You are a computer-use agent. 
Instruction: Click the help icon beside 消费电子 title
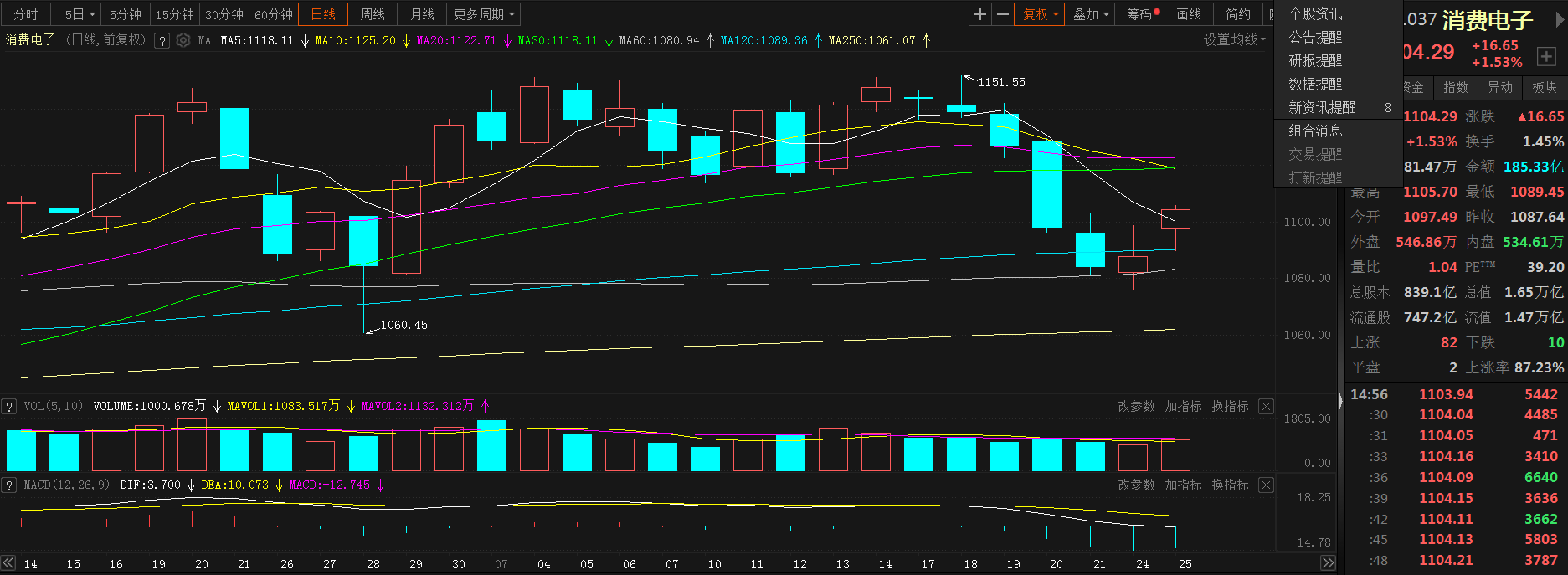coord(162,40)
